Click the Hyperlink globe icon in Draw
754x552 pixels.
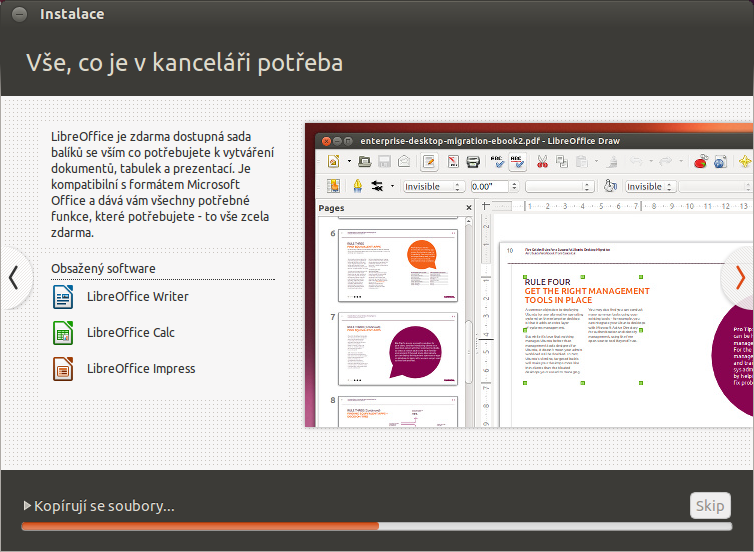coord(720,162)
